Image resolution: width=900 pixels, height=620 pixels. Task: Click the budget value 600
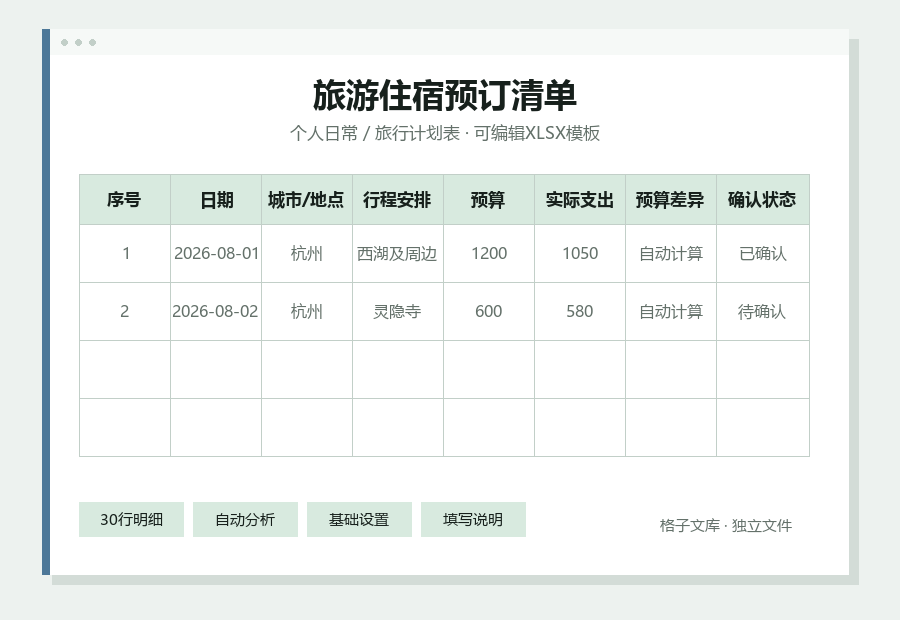[488, 311]
